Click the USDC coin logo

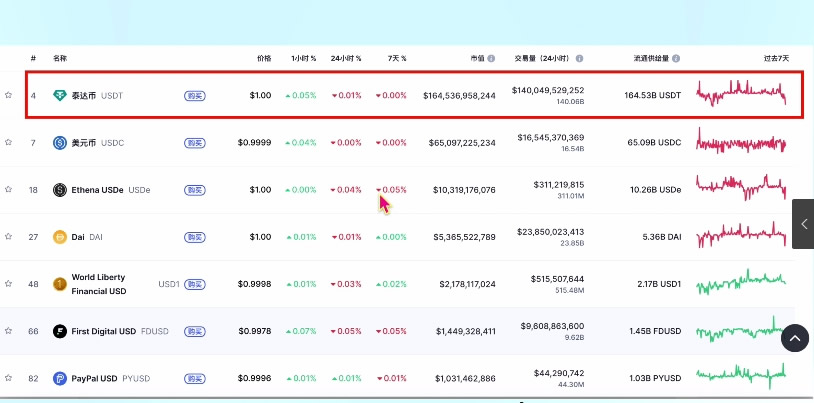point(60,143)
